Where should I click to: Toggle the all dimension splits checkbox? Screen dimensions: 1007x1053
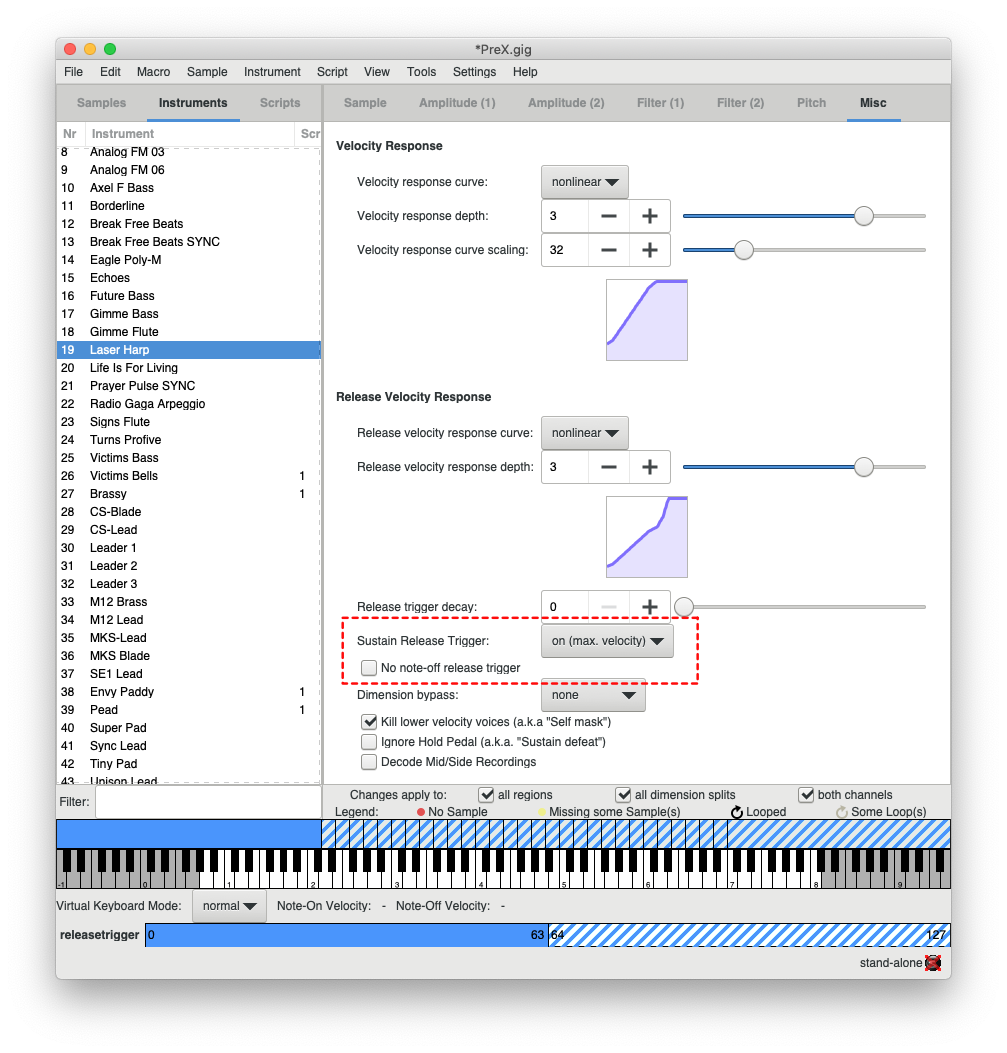[623, 795]
